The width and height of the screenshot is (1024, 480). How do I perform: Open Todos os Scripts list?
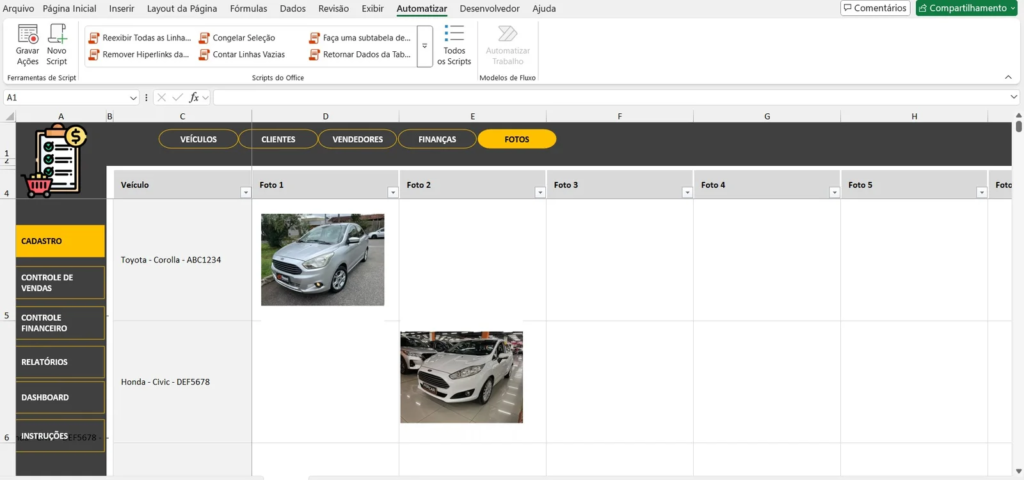[x=454, y=46]
